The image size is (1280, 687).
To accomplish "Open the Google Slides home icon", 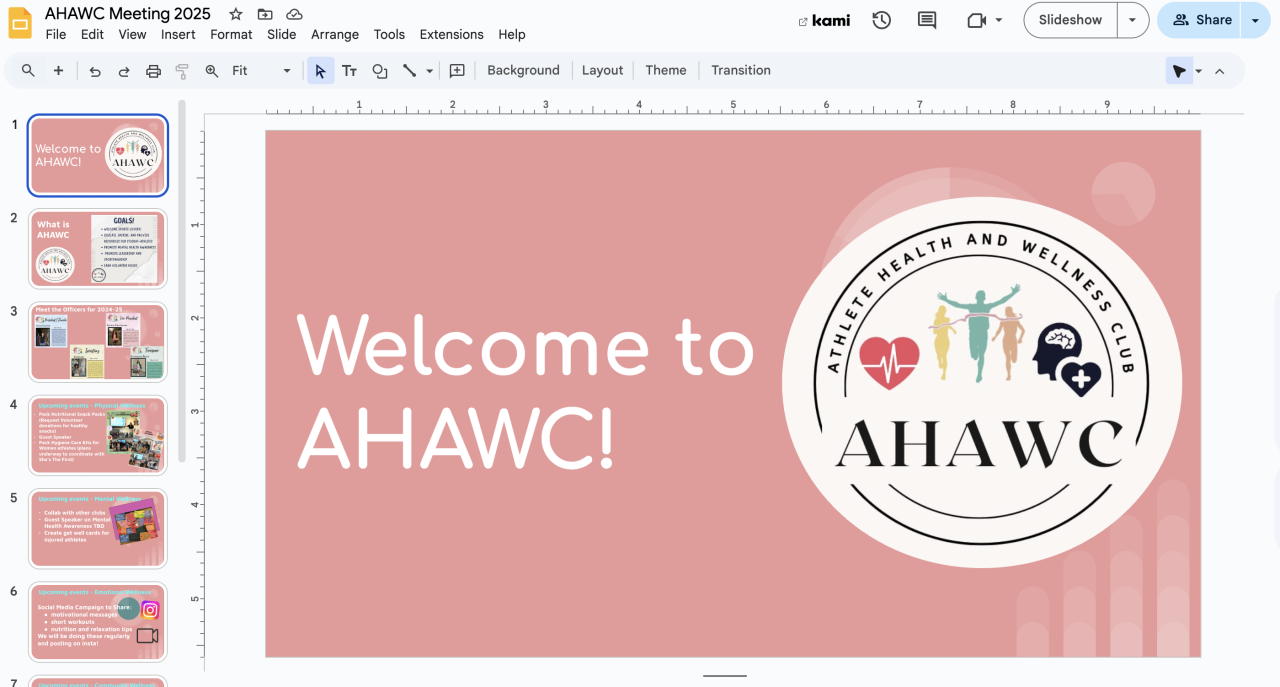I will coord(20,22).
